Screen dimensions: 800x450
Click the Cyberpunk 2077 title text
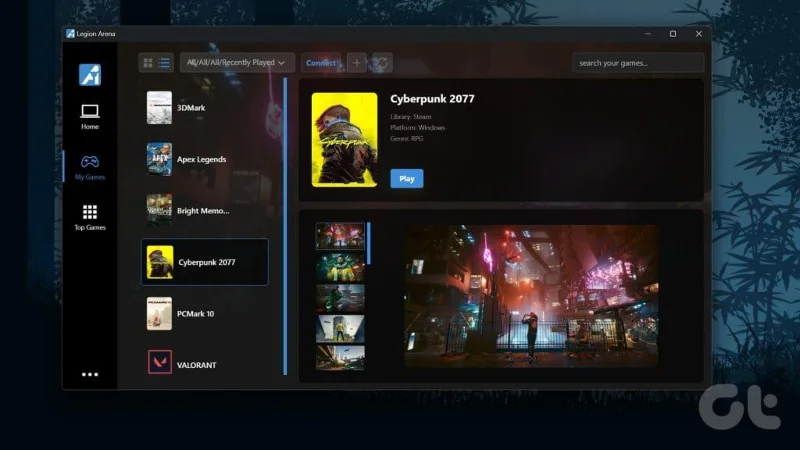[432, 99]
